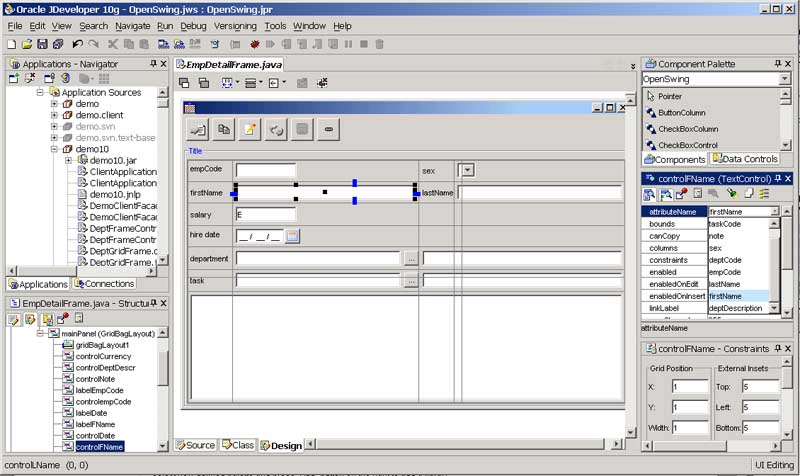Open the Navigate menu
The width and height of the screenshot is (800, 476).
coord(133,26)
